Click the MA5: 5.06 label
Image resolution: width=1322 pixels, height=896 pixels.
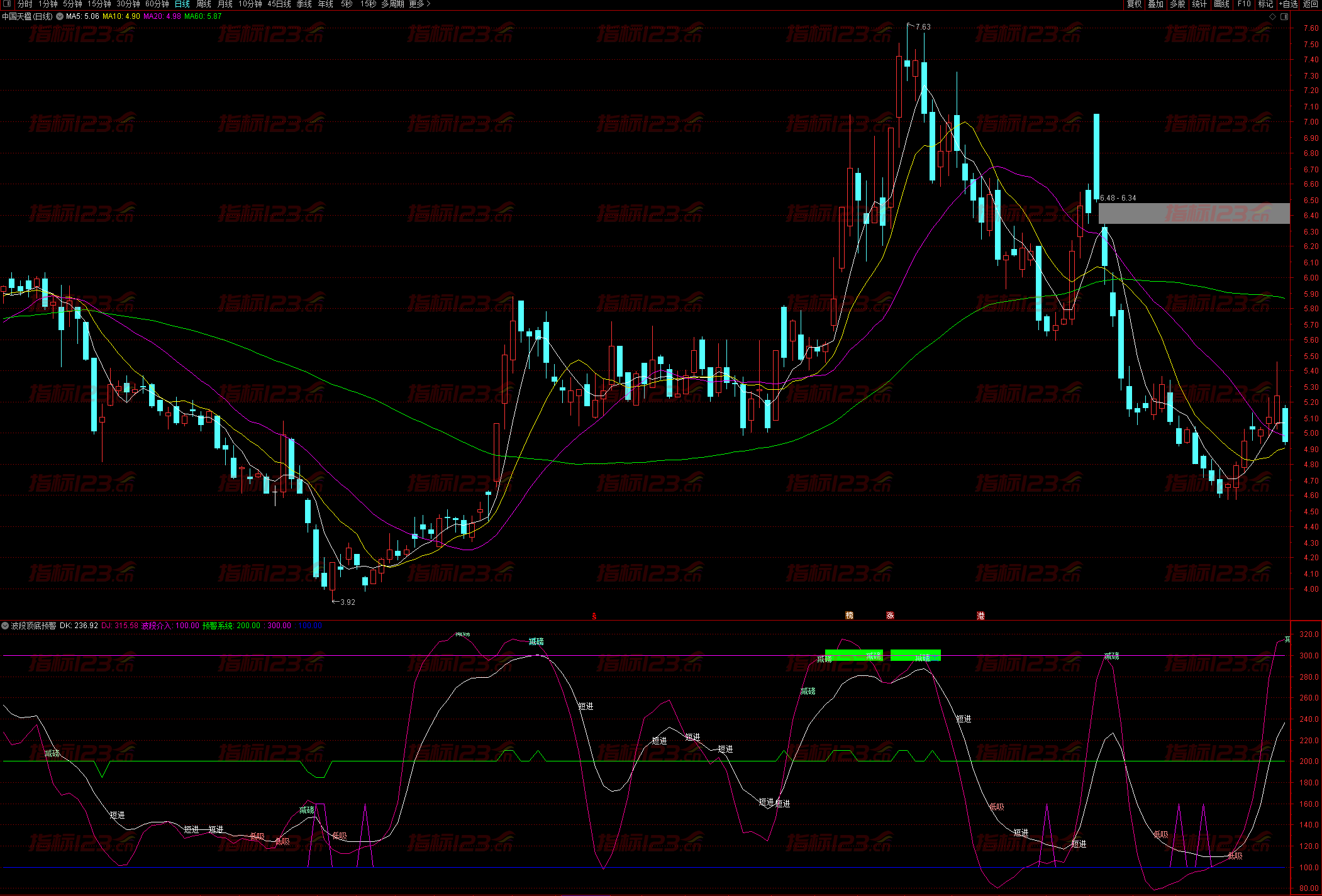82,16
